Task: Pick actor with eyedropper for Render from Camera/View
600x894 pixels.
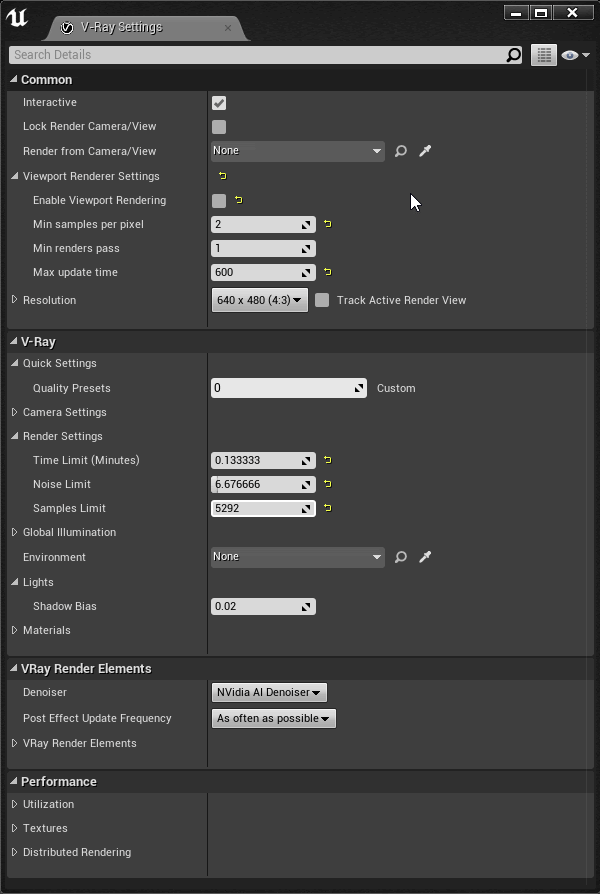Action: (x=425, y=151)
